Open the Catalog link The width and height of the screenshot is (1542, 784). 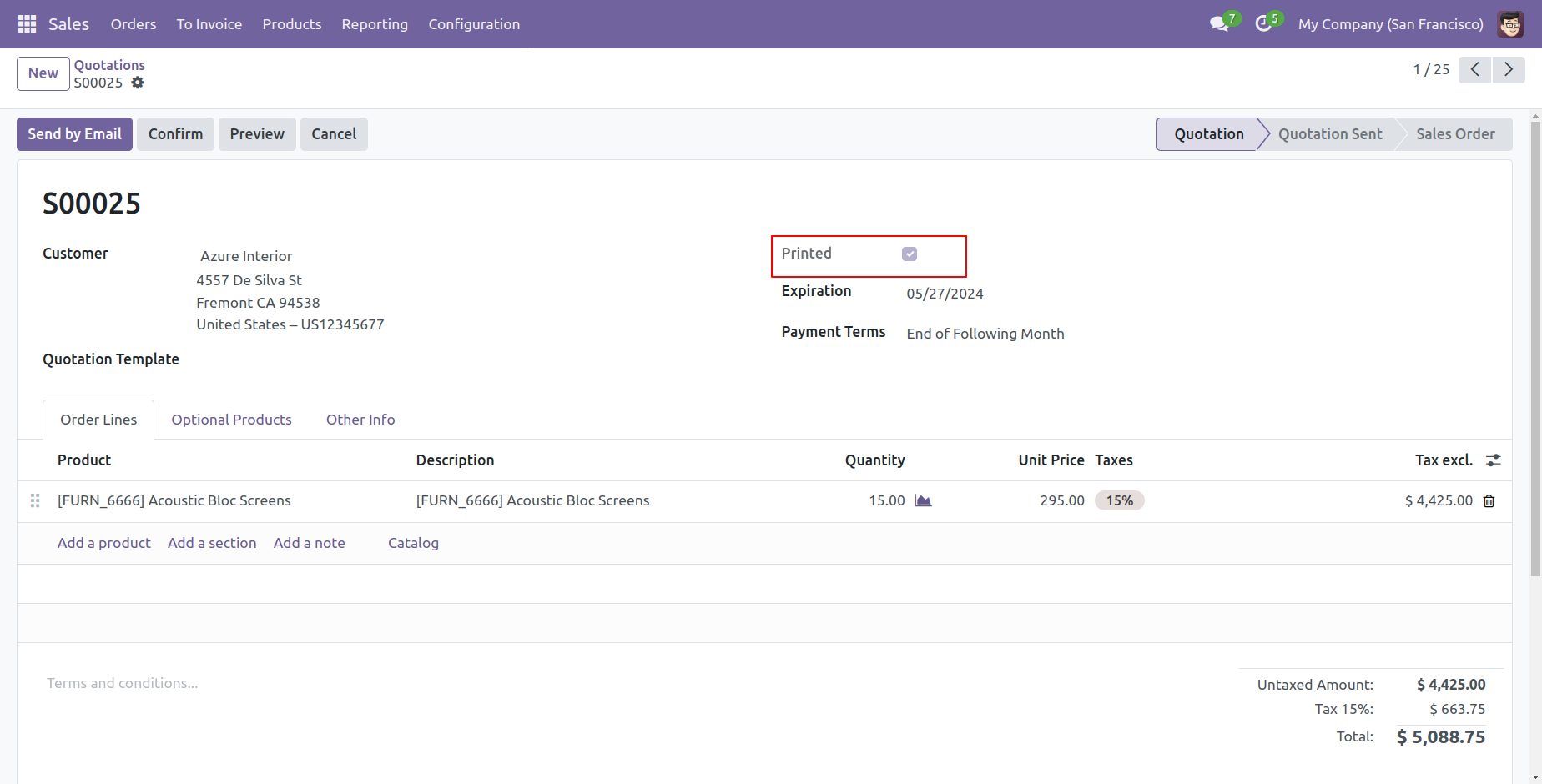pos(413,543)
